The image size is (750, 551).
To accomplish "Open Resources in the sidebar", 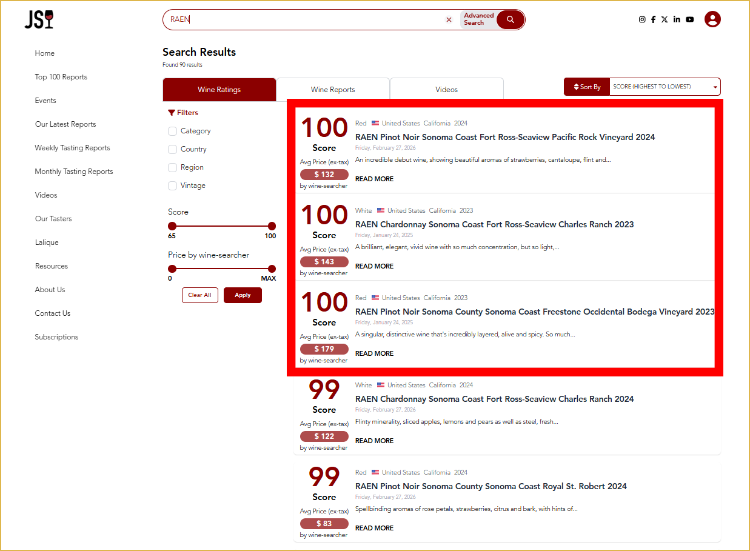I will [x=51, y=266].
